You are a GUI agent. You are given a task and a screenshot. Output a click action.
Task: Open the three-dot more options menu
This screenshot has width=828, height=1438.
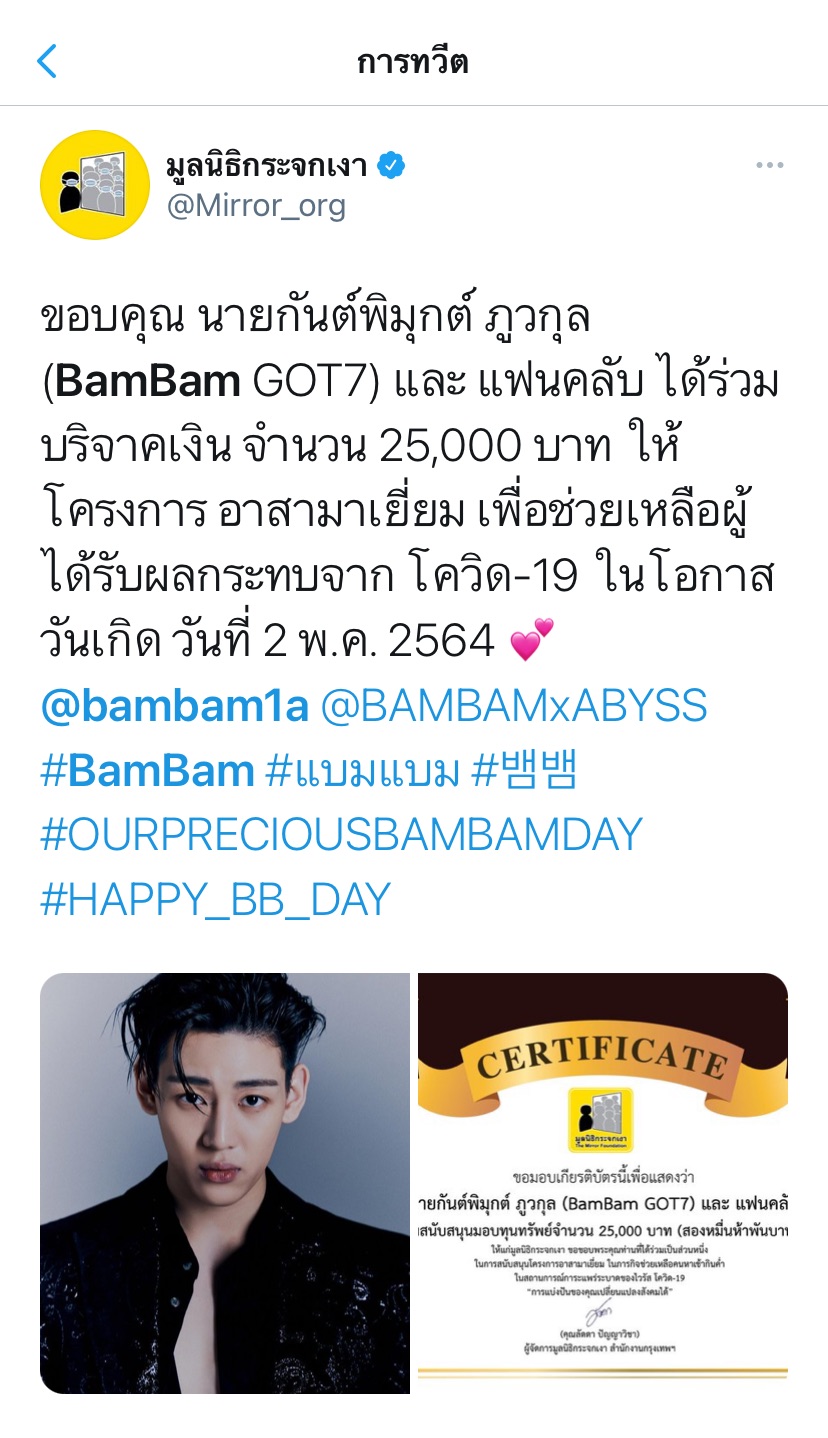tap(769, 165)
